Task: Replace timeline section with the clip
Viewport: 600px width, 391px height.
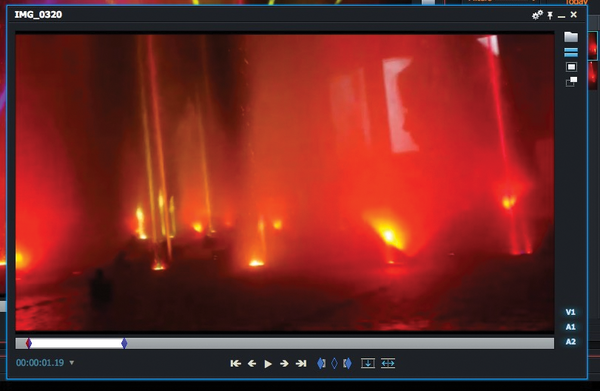Action: (x=388, y=363)
